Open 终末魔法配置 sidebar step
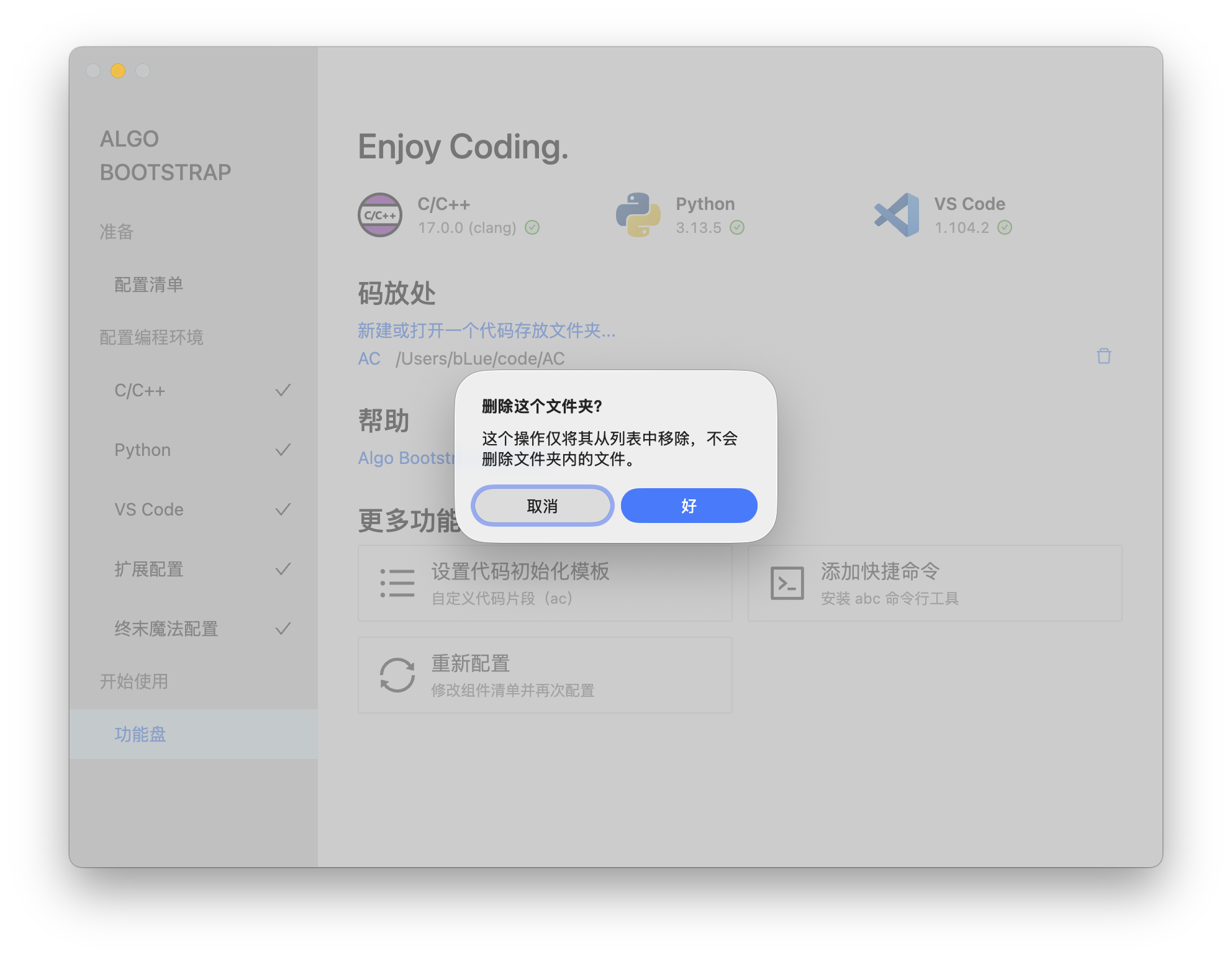The height and width of the screenshot is (959, 1232). tap(166, 629)
